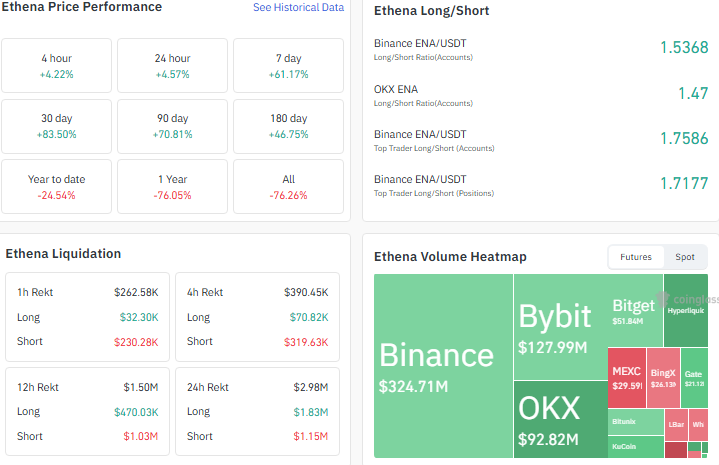Select the 180 day performance card
719x465 pixels.
pyautogui.click(x=288, y=126)
